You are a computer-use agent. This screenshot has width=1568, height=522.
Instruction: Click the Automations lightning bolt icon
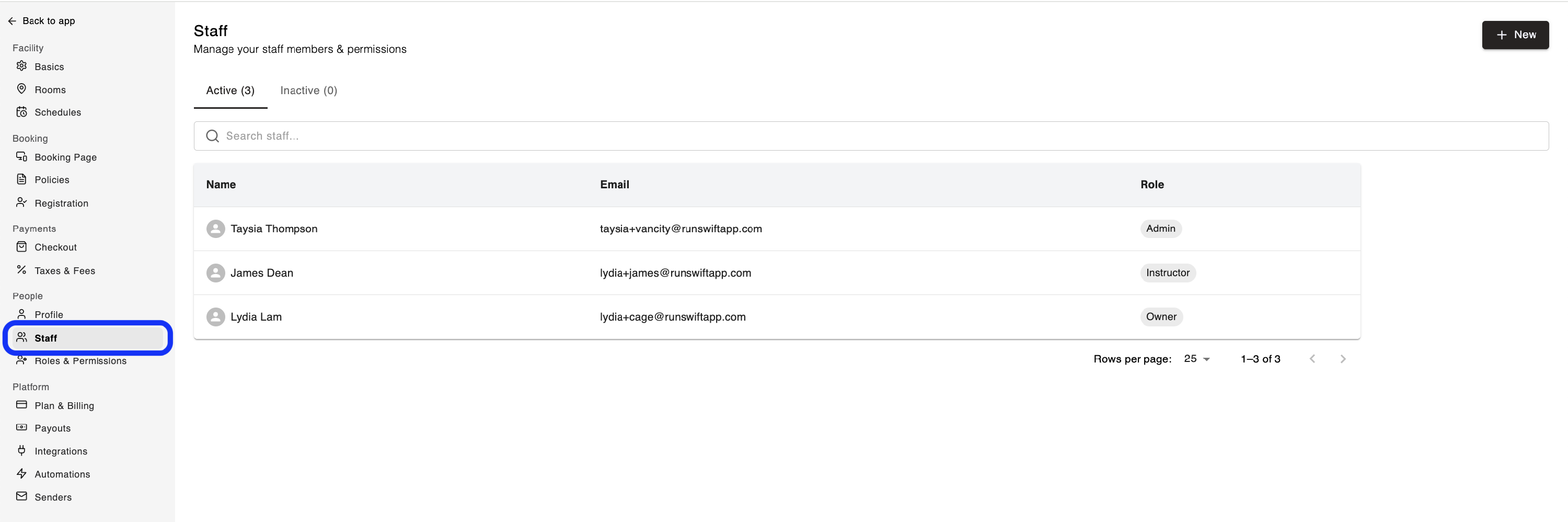click(22, 474)
